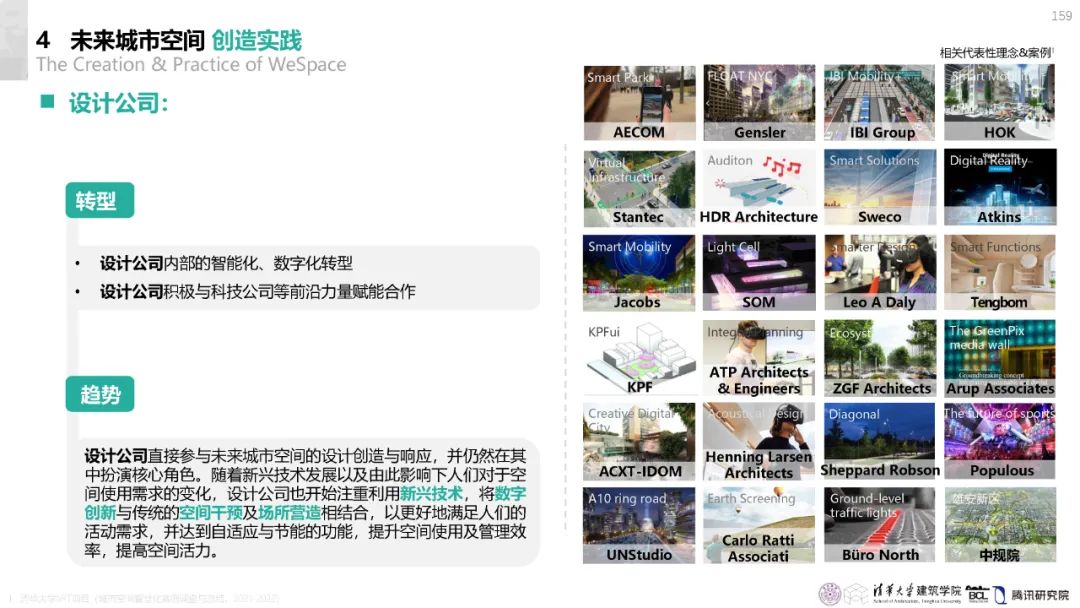Click the bullet about 科技公司等前沿力量赋能合作
The height and width of the screenshot is (608, 1080).
[x=258, y=291]
